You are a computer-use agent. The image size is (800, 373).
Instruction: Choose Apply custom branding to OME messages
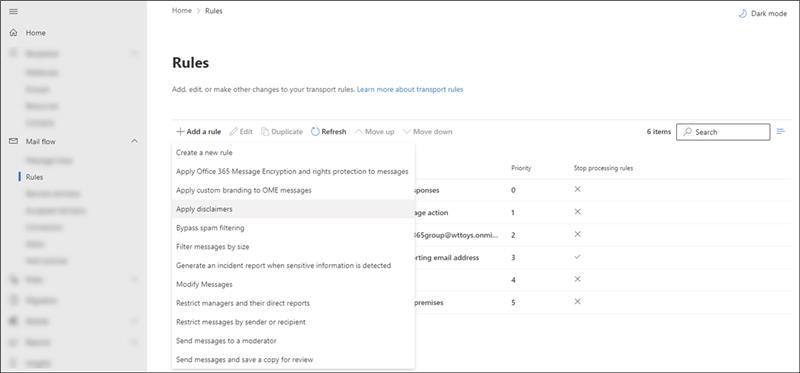pyautogui.click(x=293, y=190)
